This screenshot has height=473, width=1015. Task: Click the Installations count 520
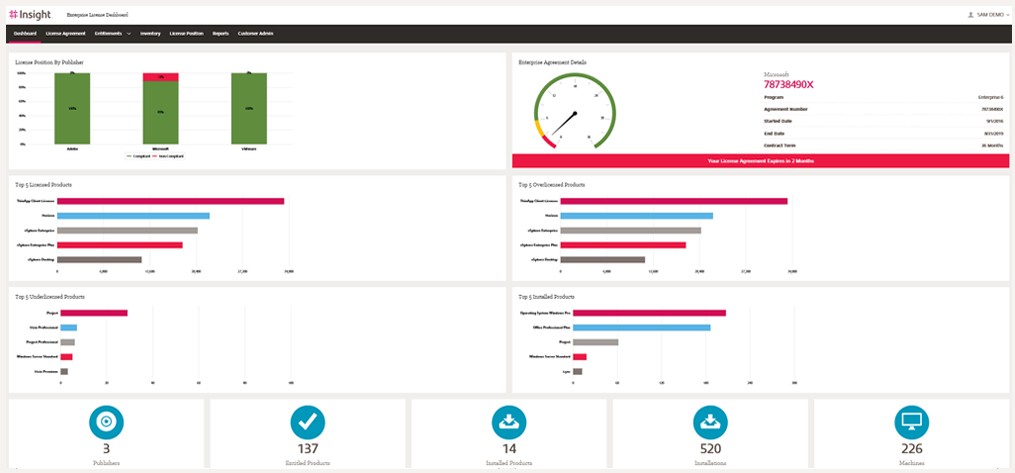(x=710, y=449)
